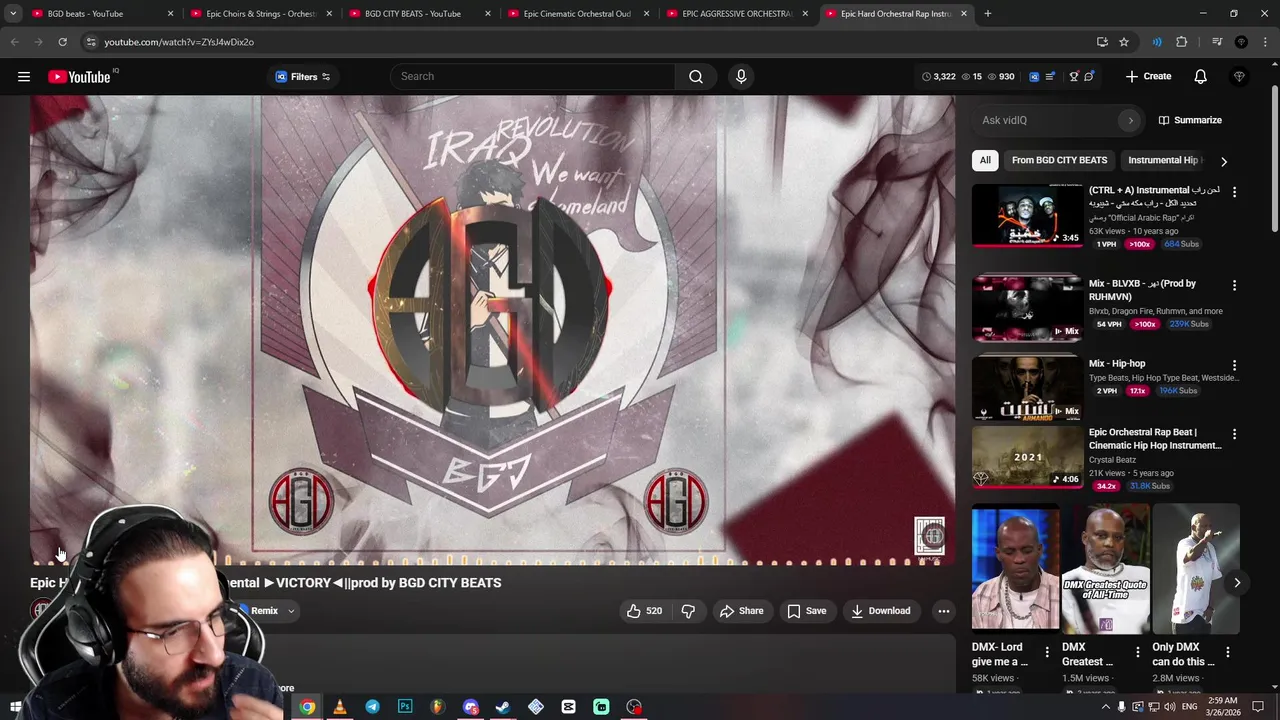Viewport: 1280px width, 720px height.
Task: Open the Mix - BLVXB thumbnail
Action: click(1027, 308)
